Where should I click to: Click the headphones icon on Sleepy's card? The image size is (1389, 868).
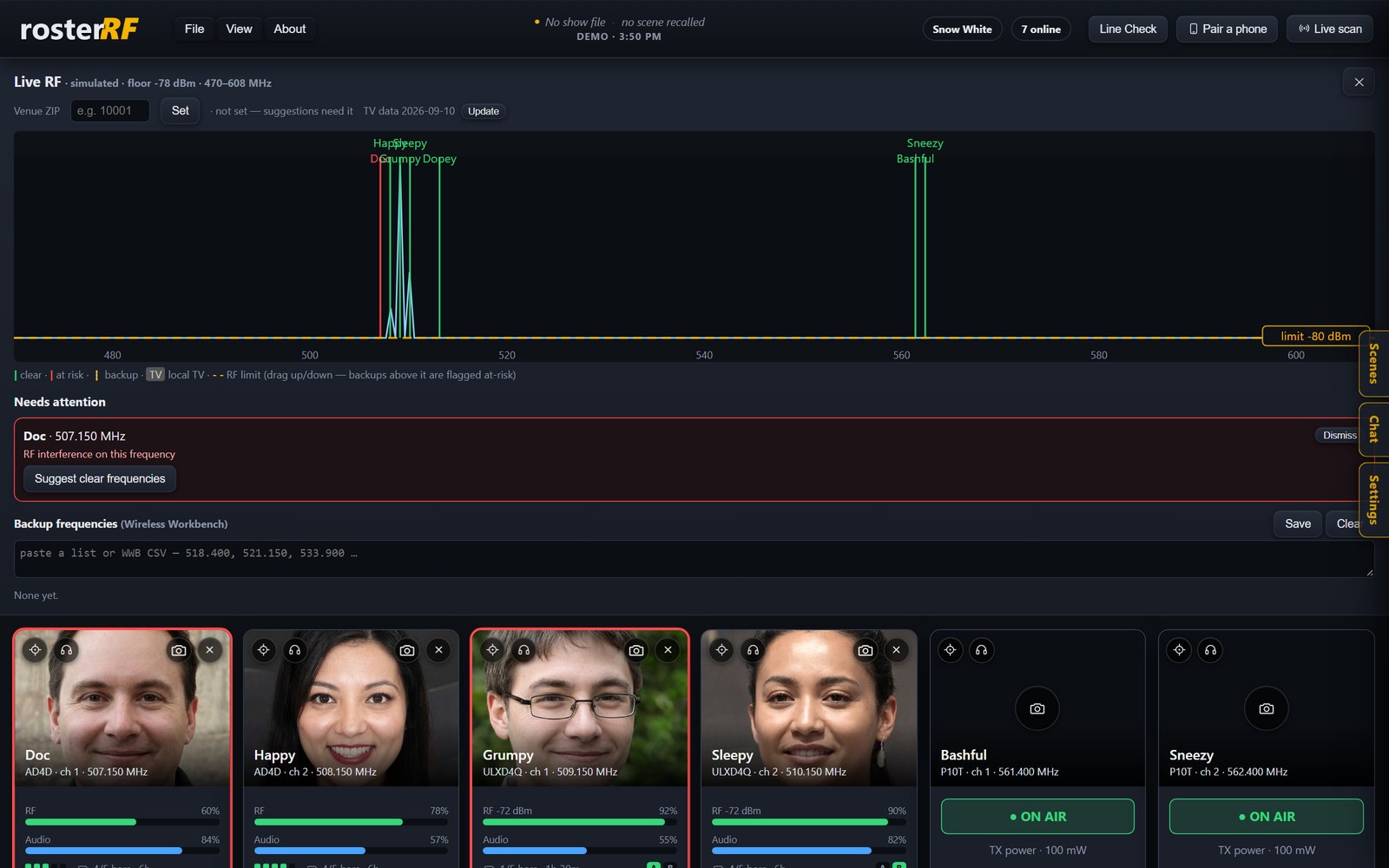point(753,650)
